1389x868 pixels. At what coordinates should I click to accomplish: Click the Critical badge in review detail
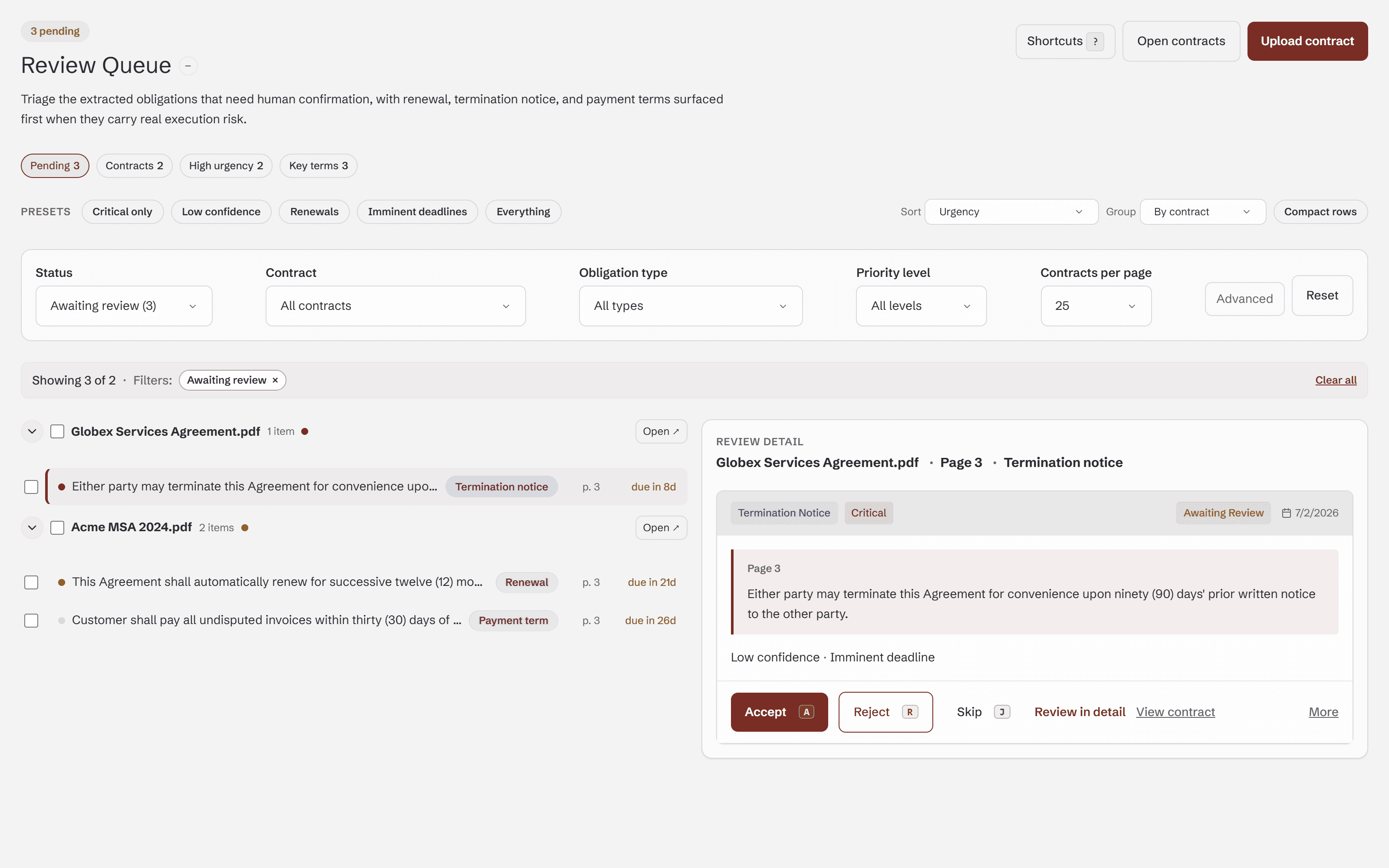tap(869, 513)
